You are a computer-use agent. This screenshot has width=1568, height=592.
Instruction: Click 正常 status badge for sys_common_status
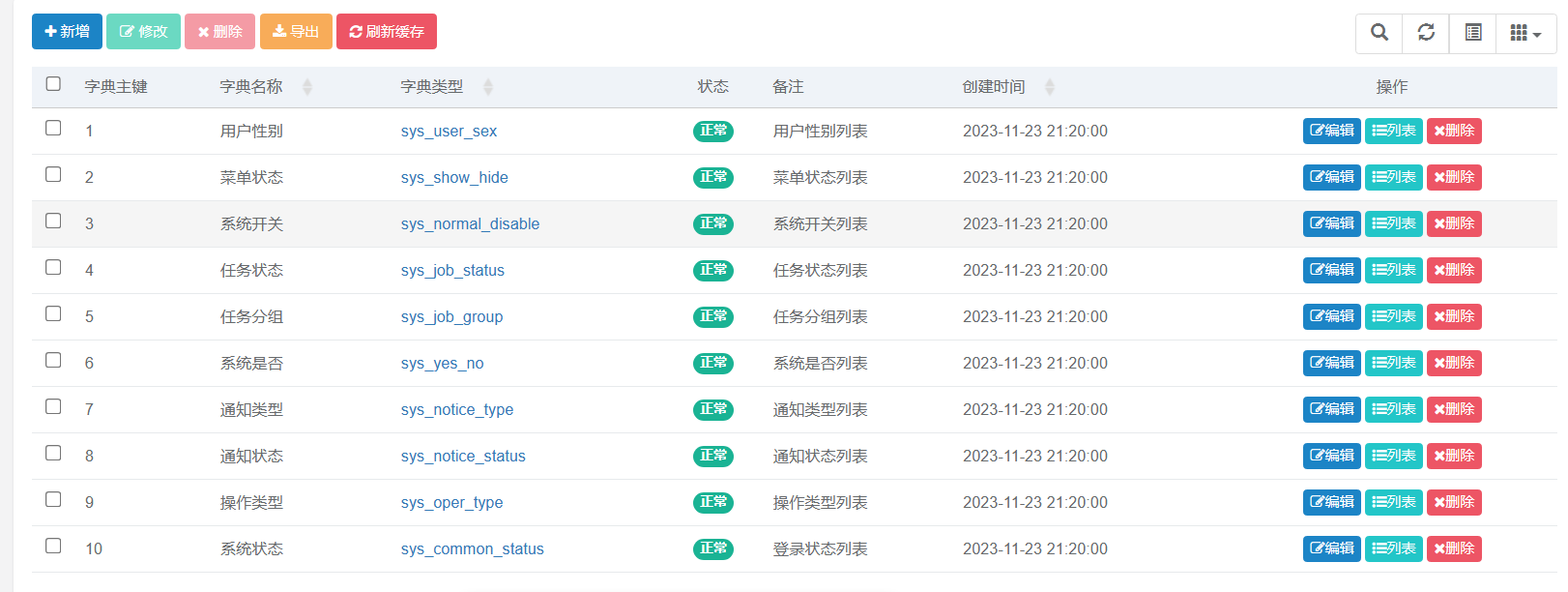(713, 548)
